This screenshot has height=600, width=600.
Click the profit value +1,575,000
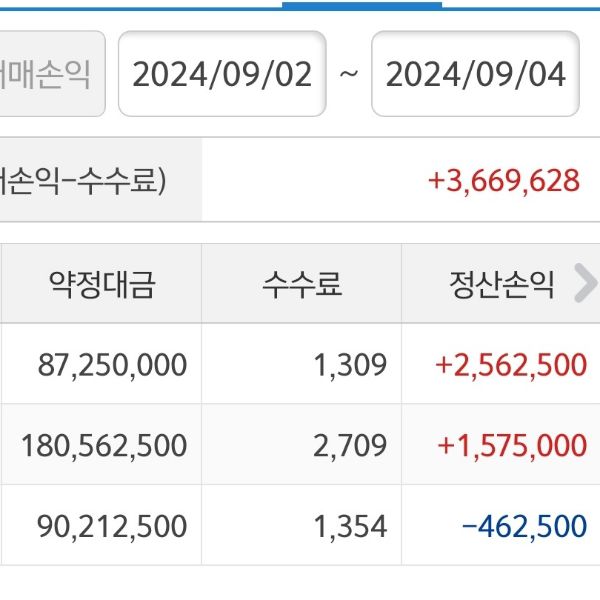point(511,445)
